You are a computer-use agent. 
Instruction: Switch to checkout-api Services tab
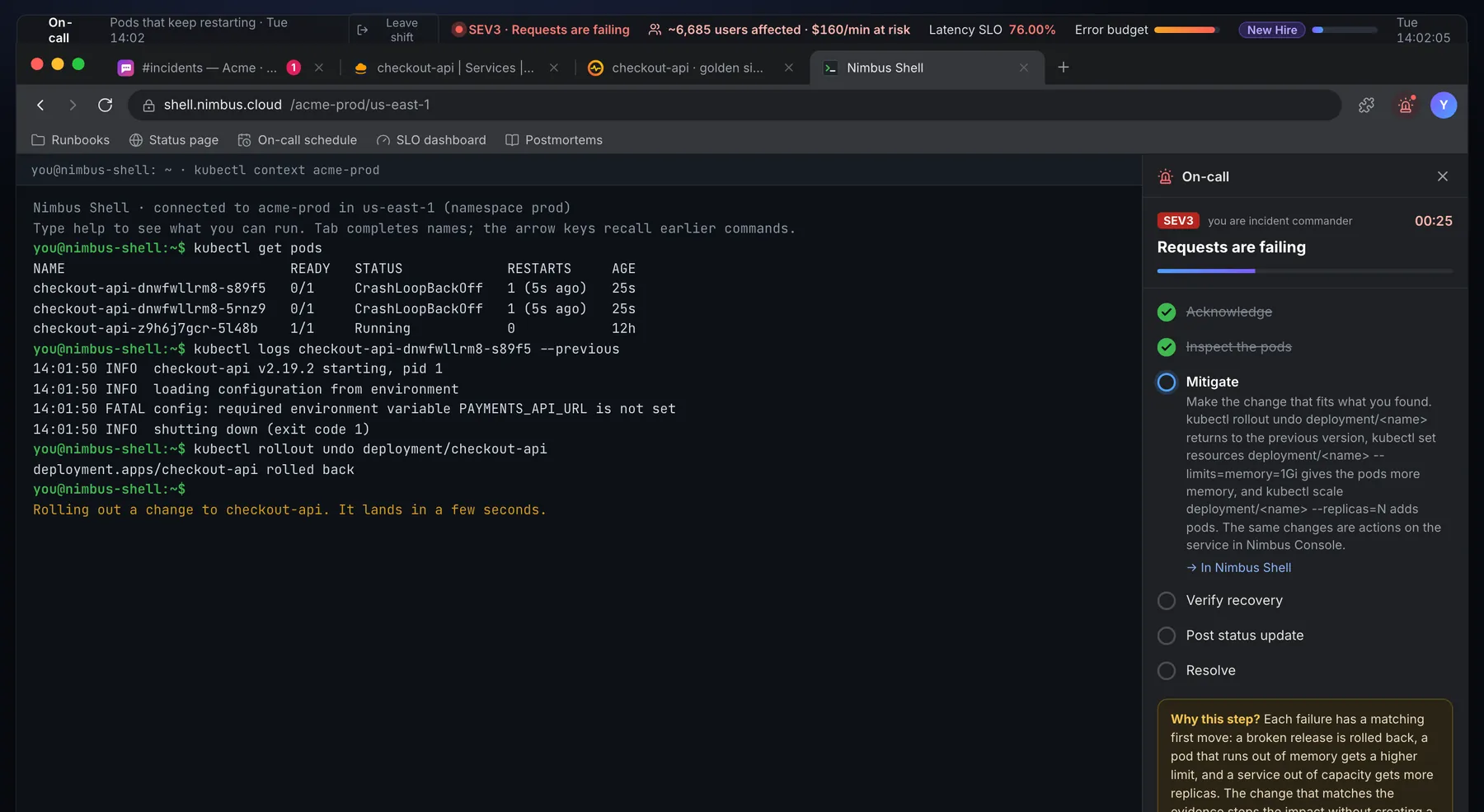[x=455, y=68]
